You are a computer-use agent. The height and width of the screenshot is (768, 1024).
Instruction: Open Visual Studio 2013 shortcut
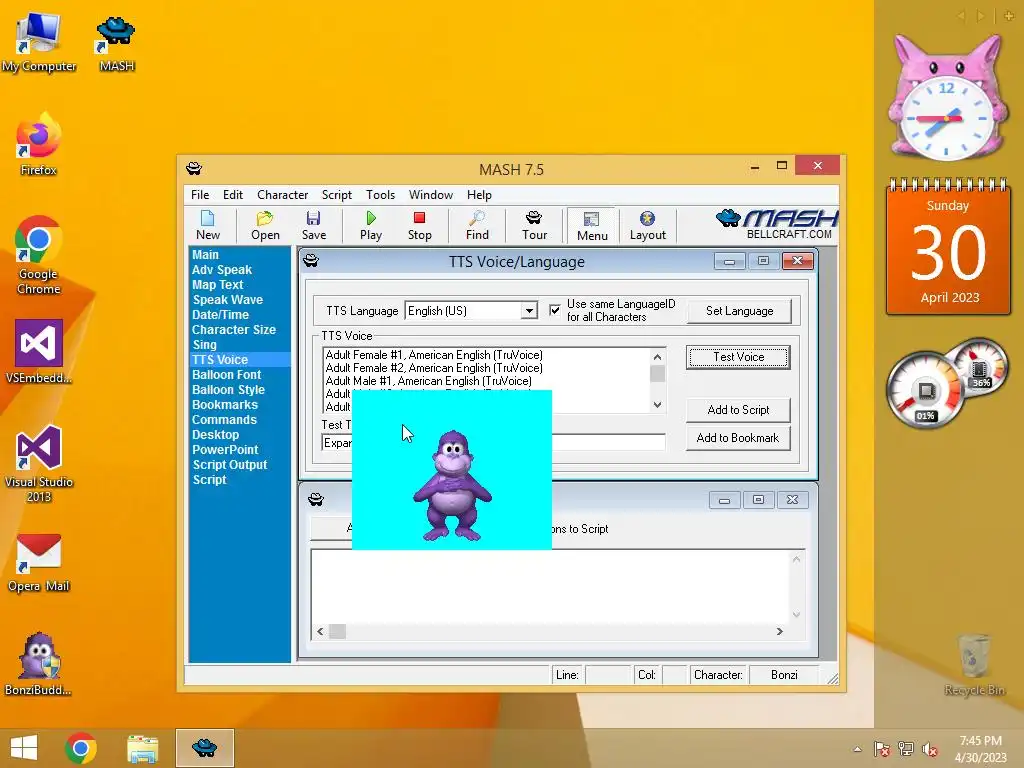(39, 464)
